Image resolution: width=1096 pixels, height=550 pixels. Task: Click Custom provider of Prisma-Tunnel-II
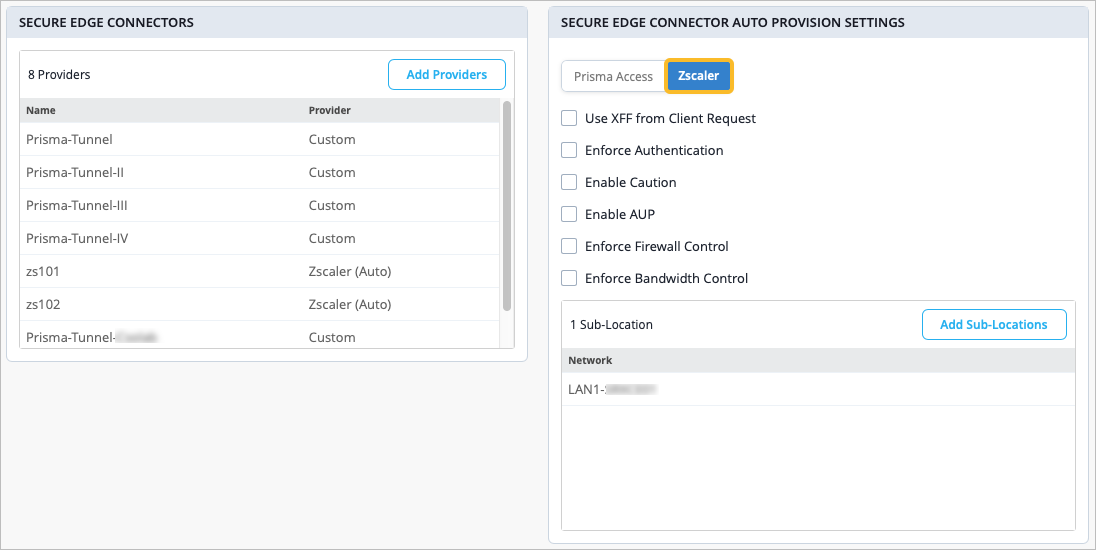point(332,172)
